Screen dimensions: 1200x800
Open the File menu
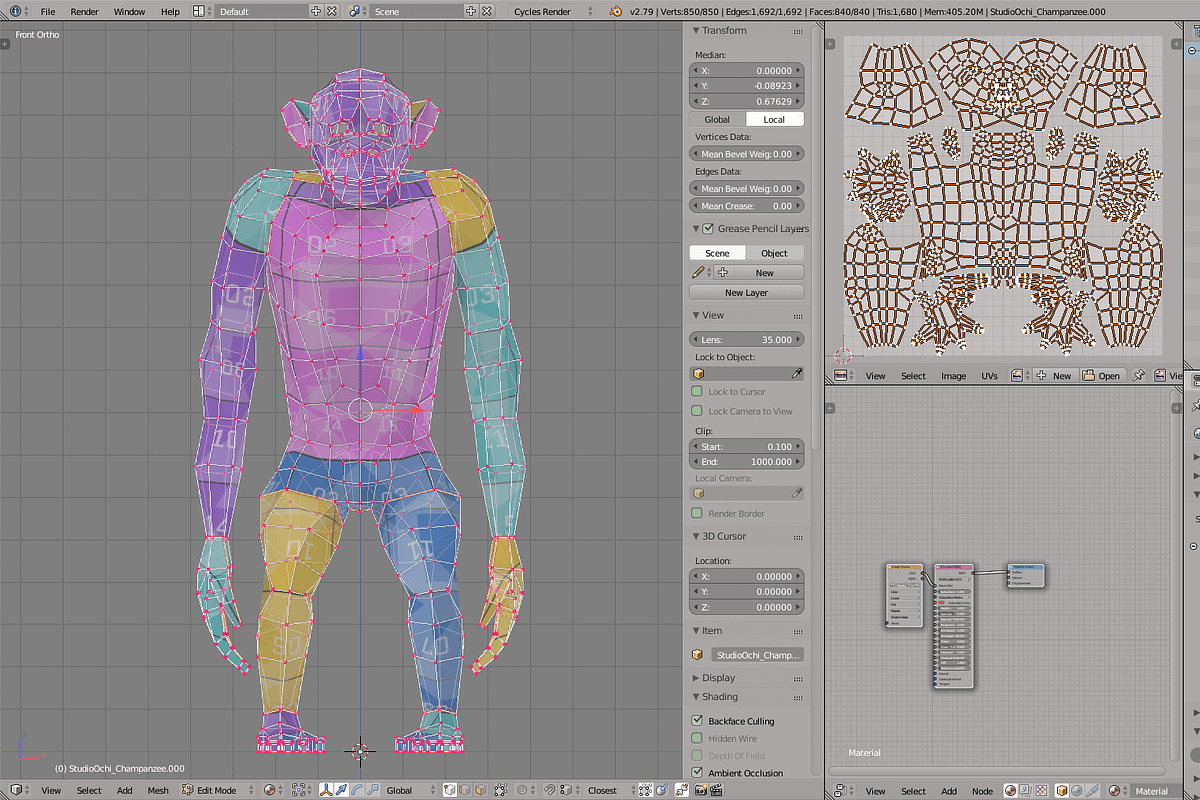pos(47,11)
